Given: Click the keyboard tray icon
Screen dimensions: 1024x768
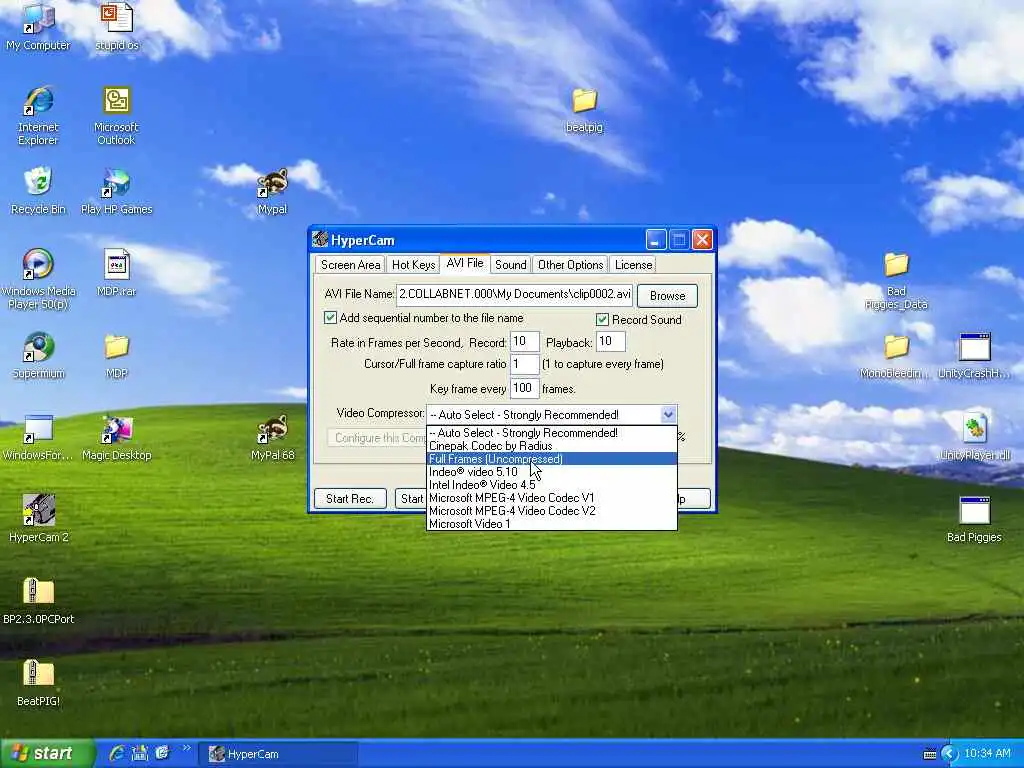Looking at the screenshot, I should point(930,754).
